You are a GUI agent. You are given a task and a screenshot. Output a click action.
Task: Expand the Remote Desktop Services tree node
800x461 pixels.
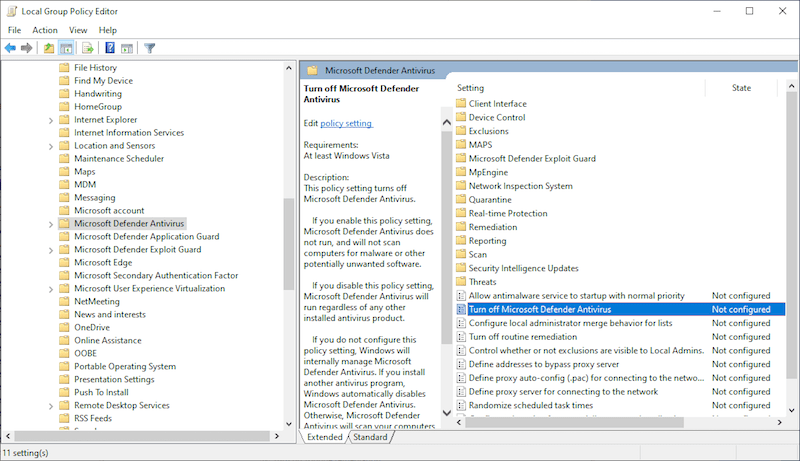51,406
